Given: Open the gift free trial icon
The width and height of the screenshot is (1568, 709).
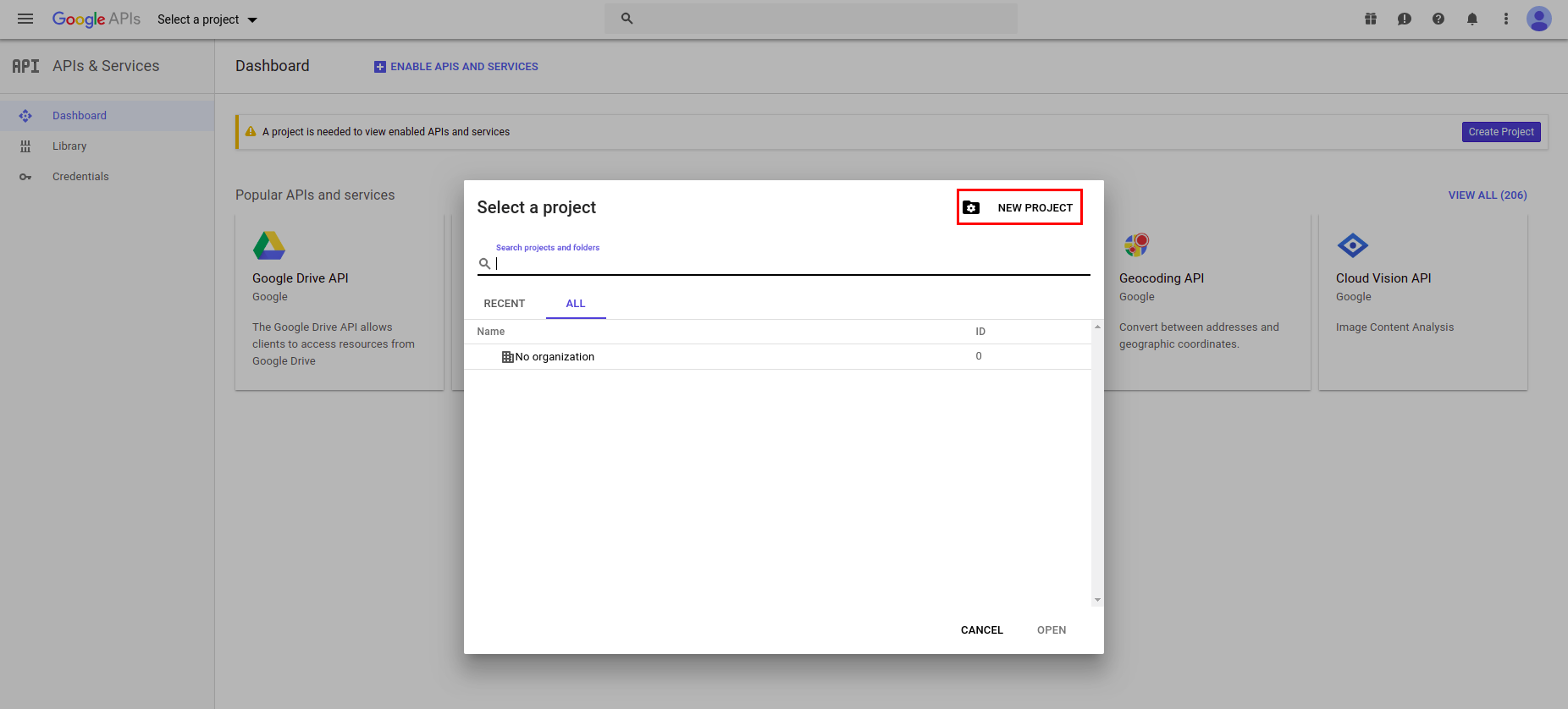Looking at the screenshot, I should coord(1371,19).
